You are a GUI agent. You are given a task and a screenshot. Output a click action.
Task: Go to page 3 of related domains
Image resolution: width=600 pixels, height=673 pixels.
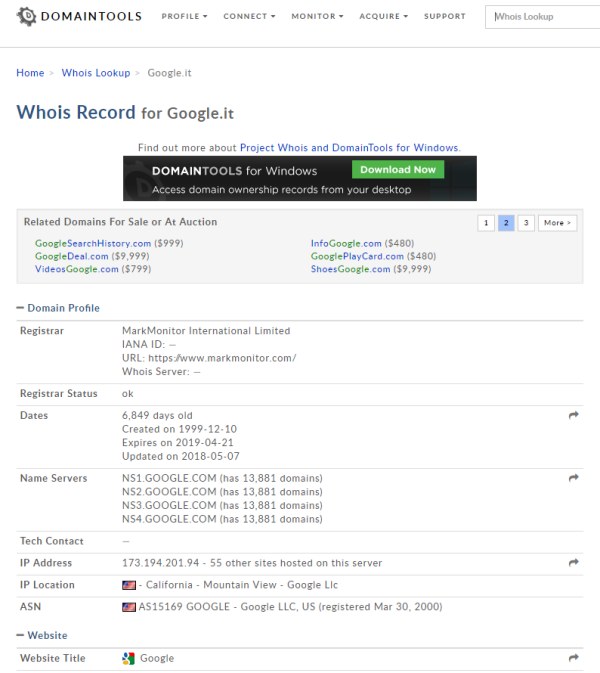(x=526, y=223)
